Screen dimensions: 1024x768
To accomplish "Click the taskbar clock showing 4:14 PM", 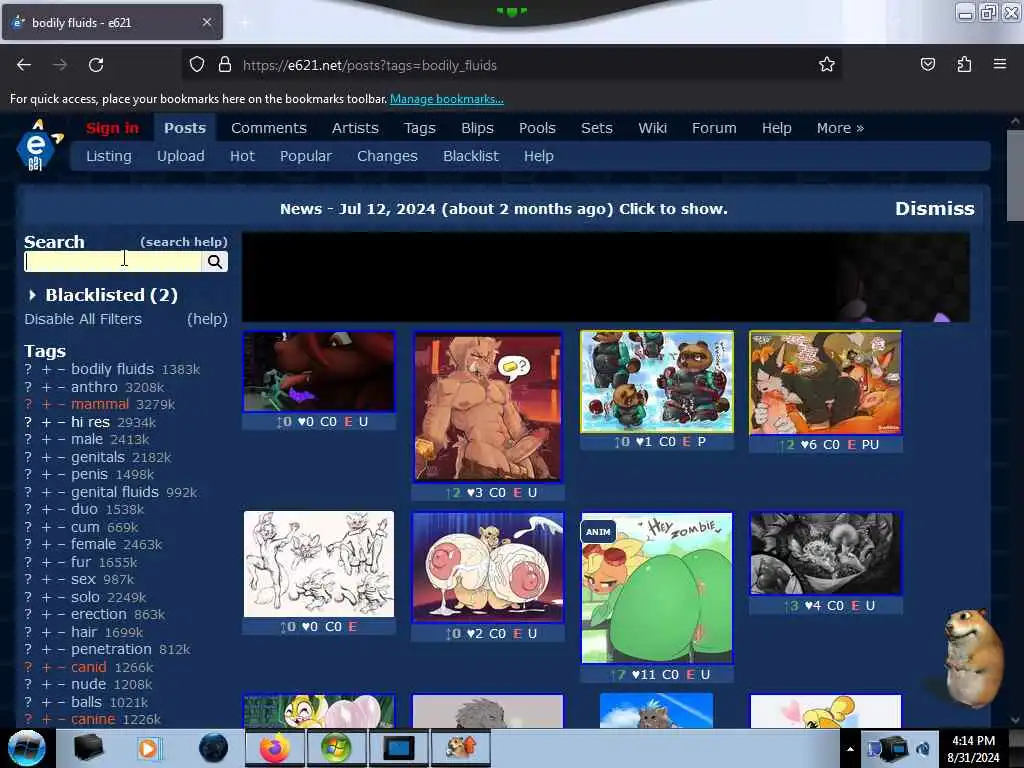I will tap(973, 749).
